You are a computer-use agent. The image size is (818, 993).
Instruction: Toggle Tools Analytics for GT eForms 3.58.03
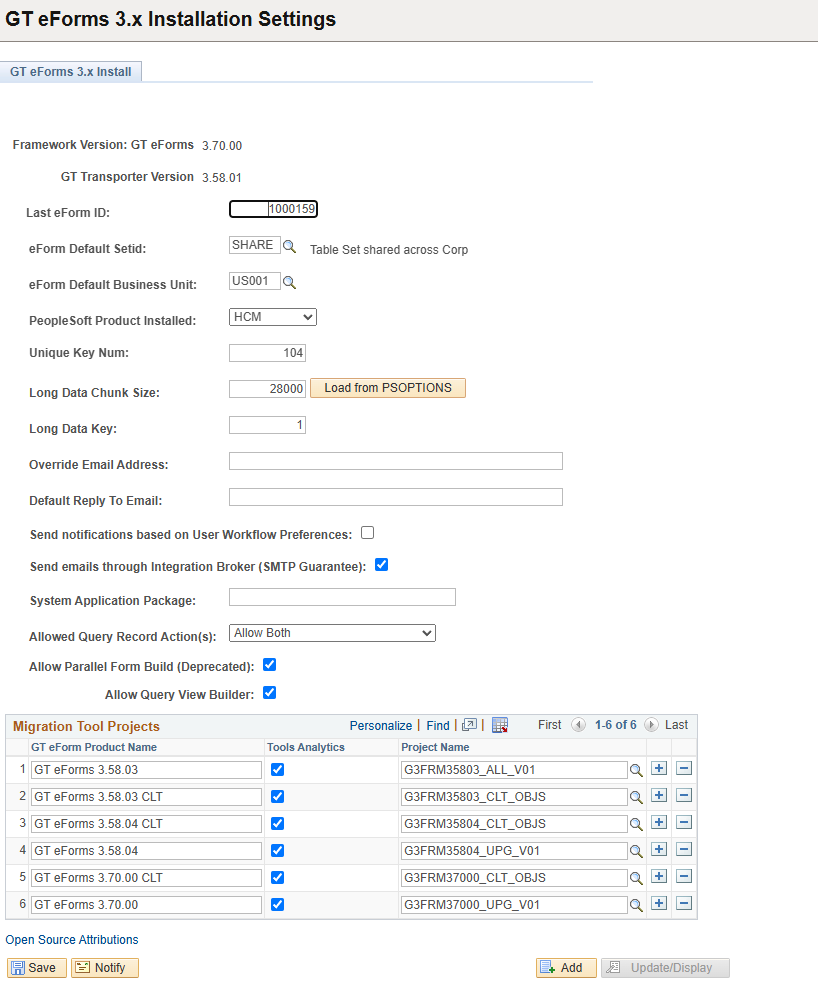[x=277, y=769]
